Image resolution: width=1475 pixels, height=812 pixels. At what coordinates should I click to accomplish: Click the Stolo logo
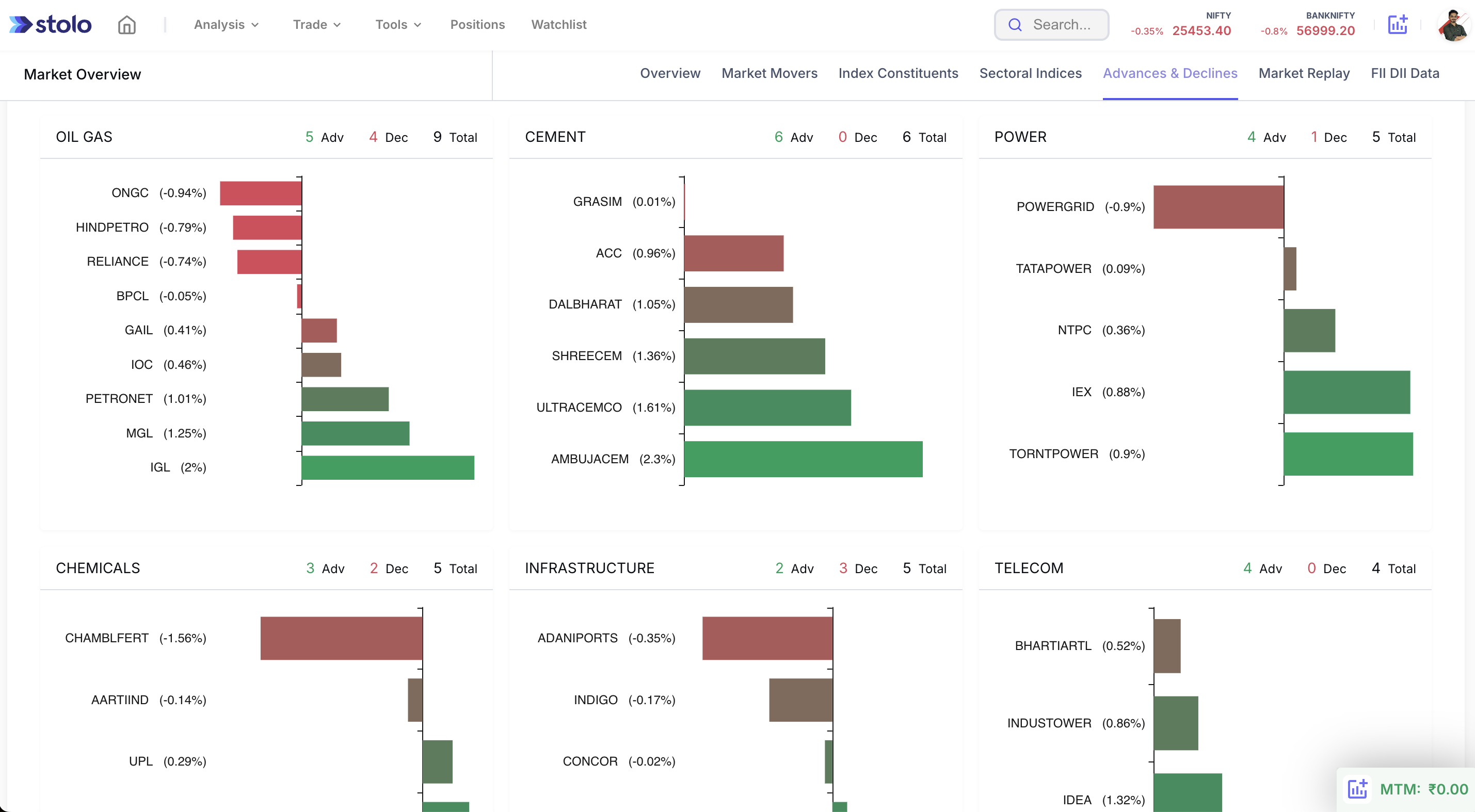coord(51,25)
